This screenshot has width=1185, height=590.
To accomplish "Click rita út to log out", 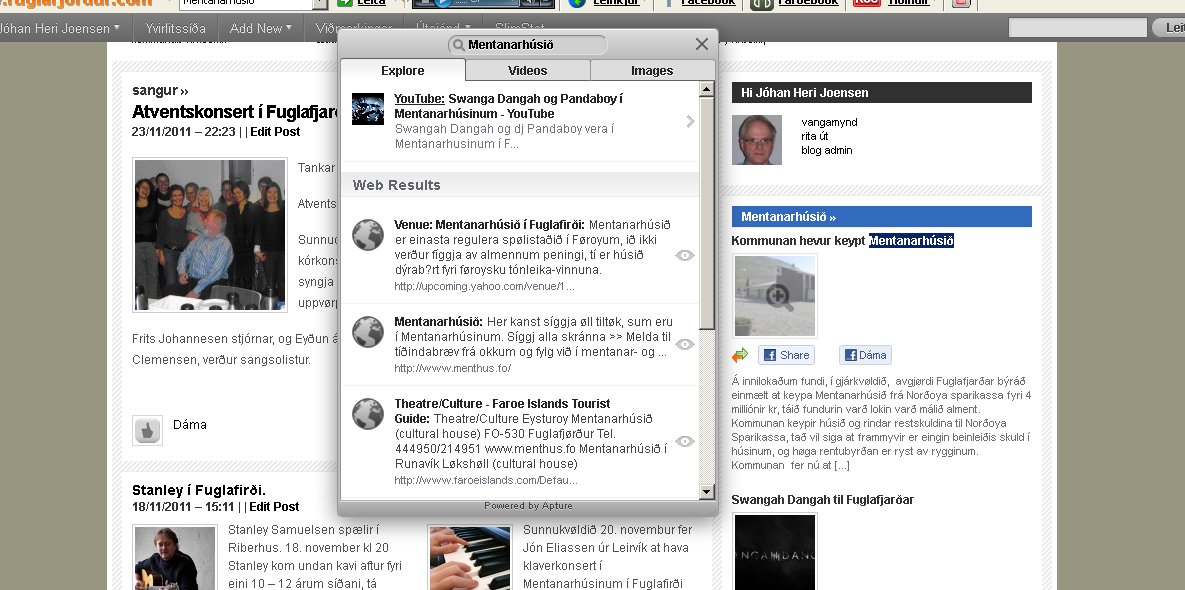I will (x=816, y=137).
